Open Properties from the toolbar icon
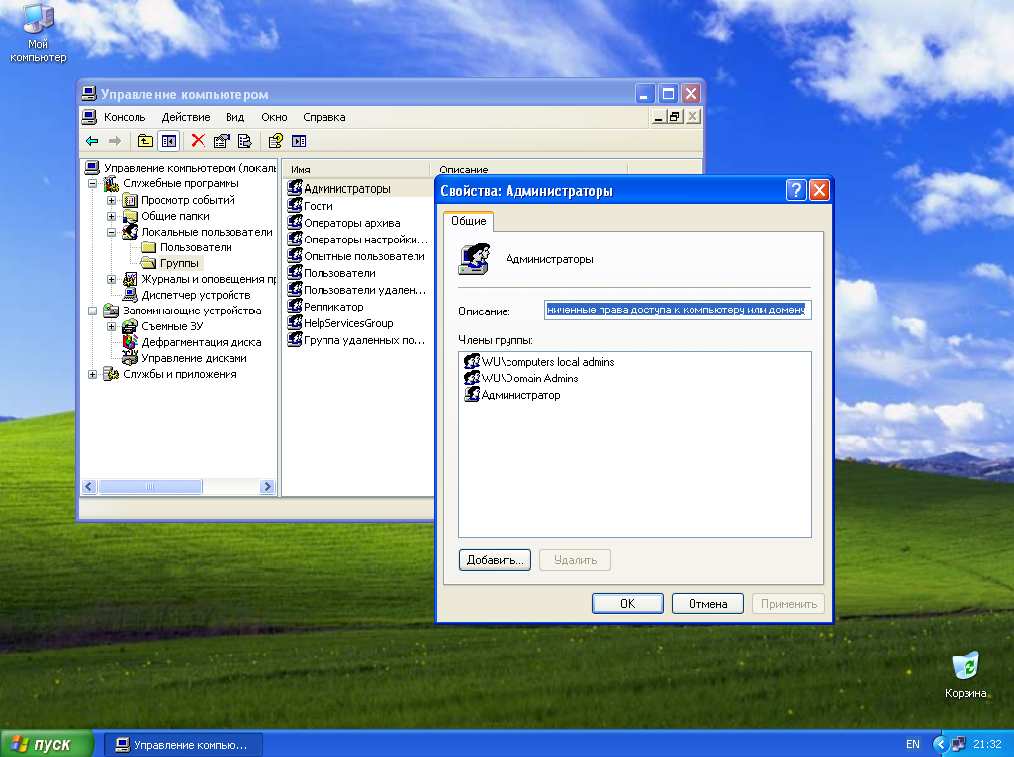1014x757 pixels. (x=222, y=141)
